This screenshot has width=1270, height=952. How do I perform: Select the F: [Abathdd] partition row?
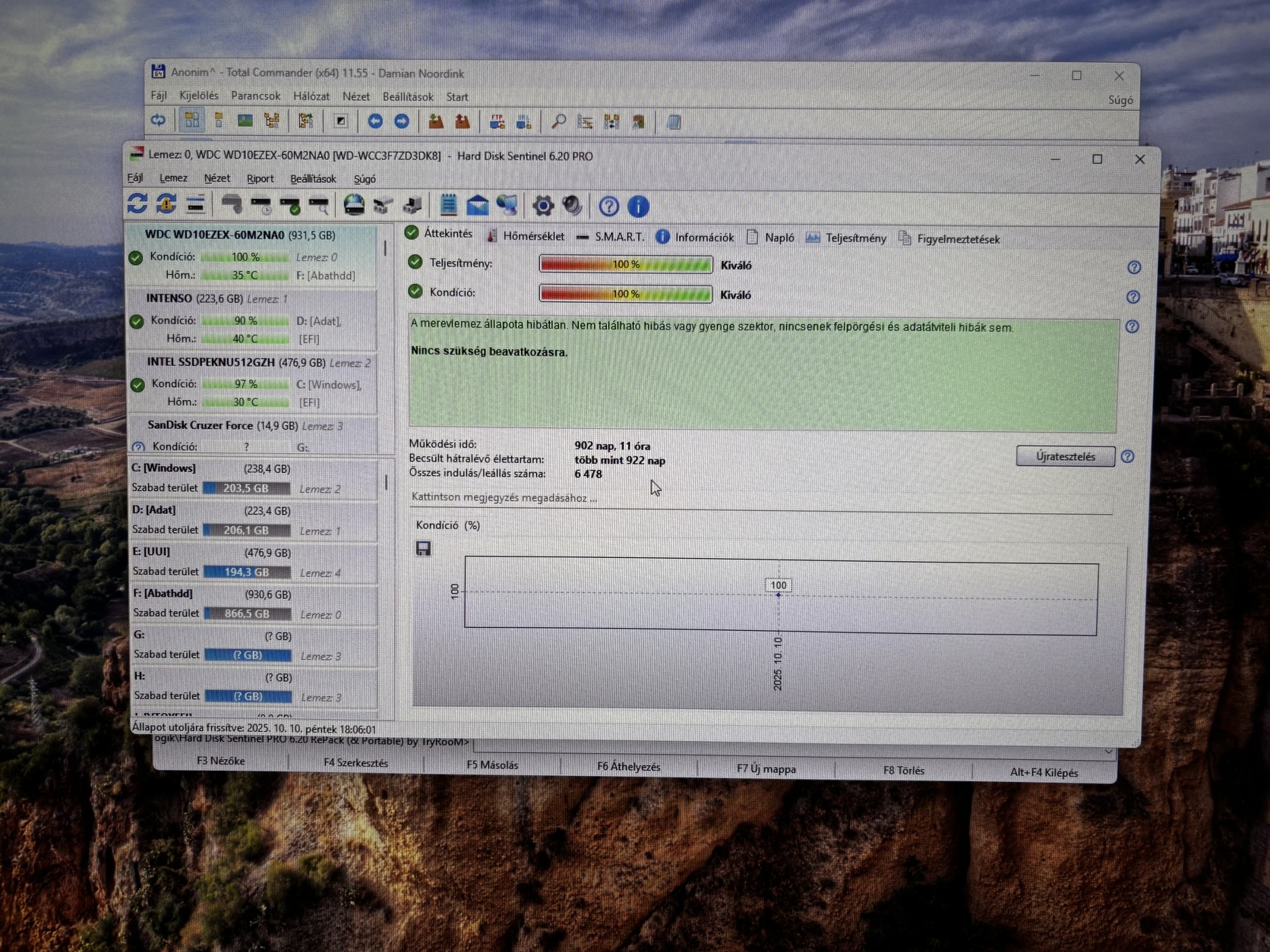[x=255, y=604]
